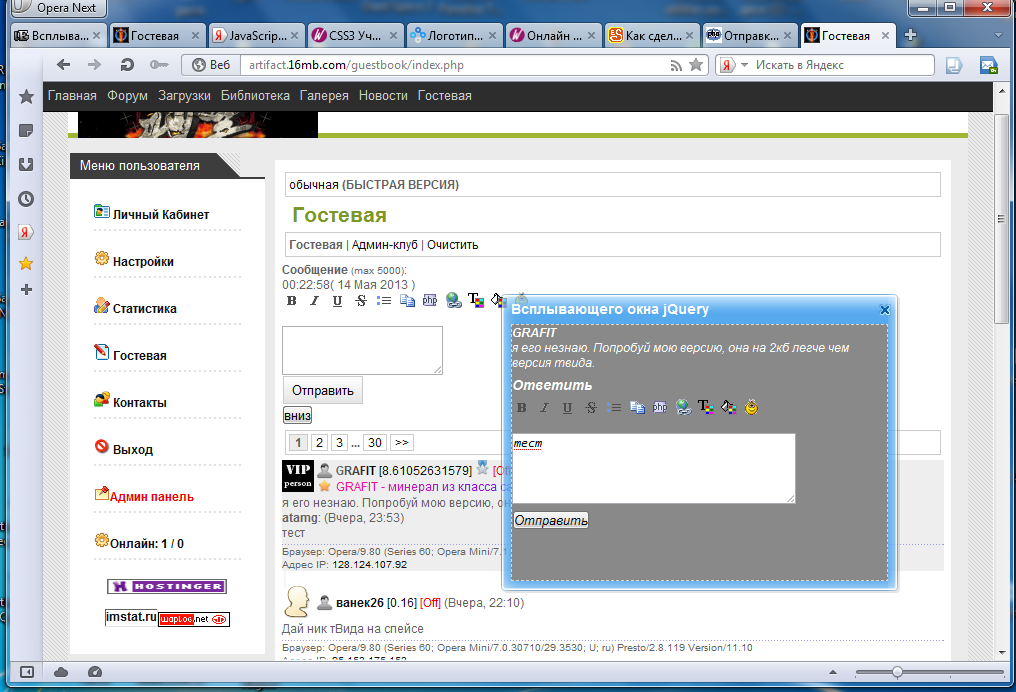The height and width of the screenshot is (692, 1016).
Task: Click the page vertical scrollbar
Action: pos(1002,218)
